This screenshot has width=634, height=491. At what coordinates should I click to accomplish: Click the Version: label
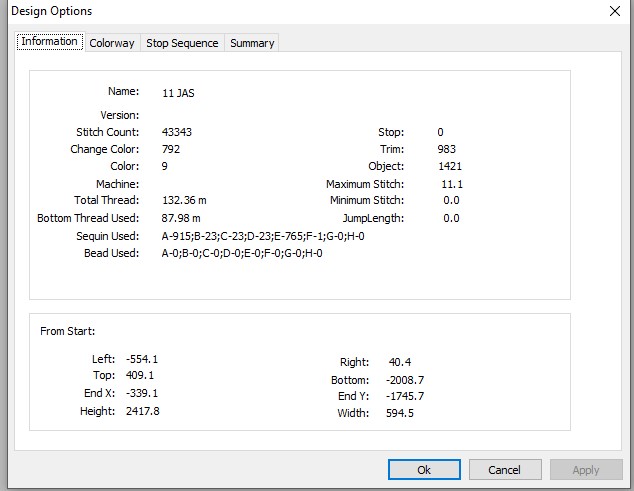click(x=120, y=115)
